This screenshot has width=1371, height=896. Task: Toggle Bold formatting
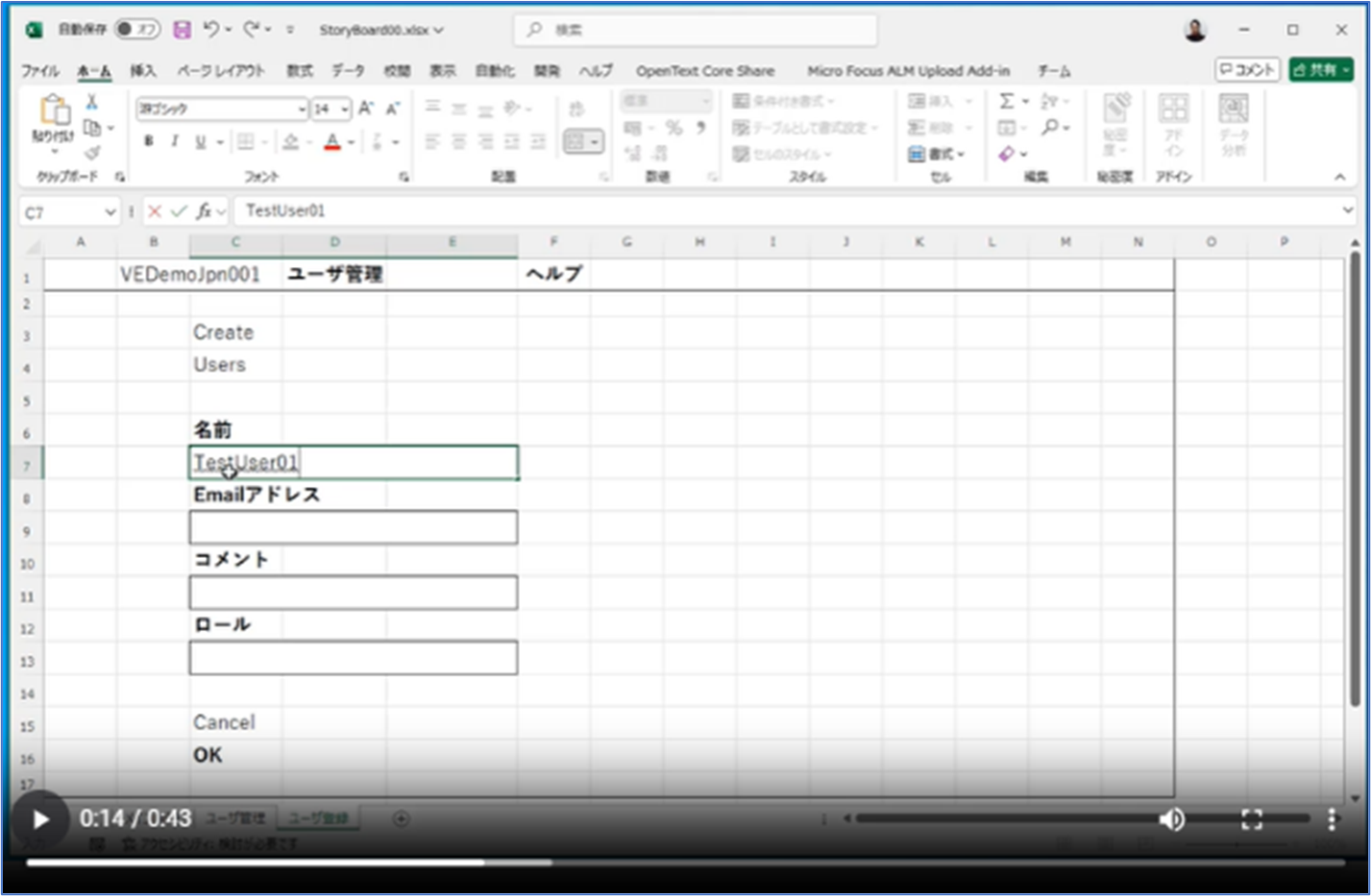(x=149, y=142)
